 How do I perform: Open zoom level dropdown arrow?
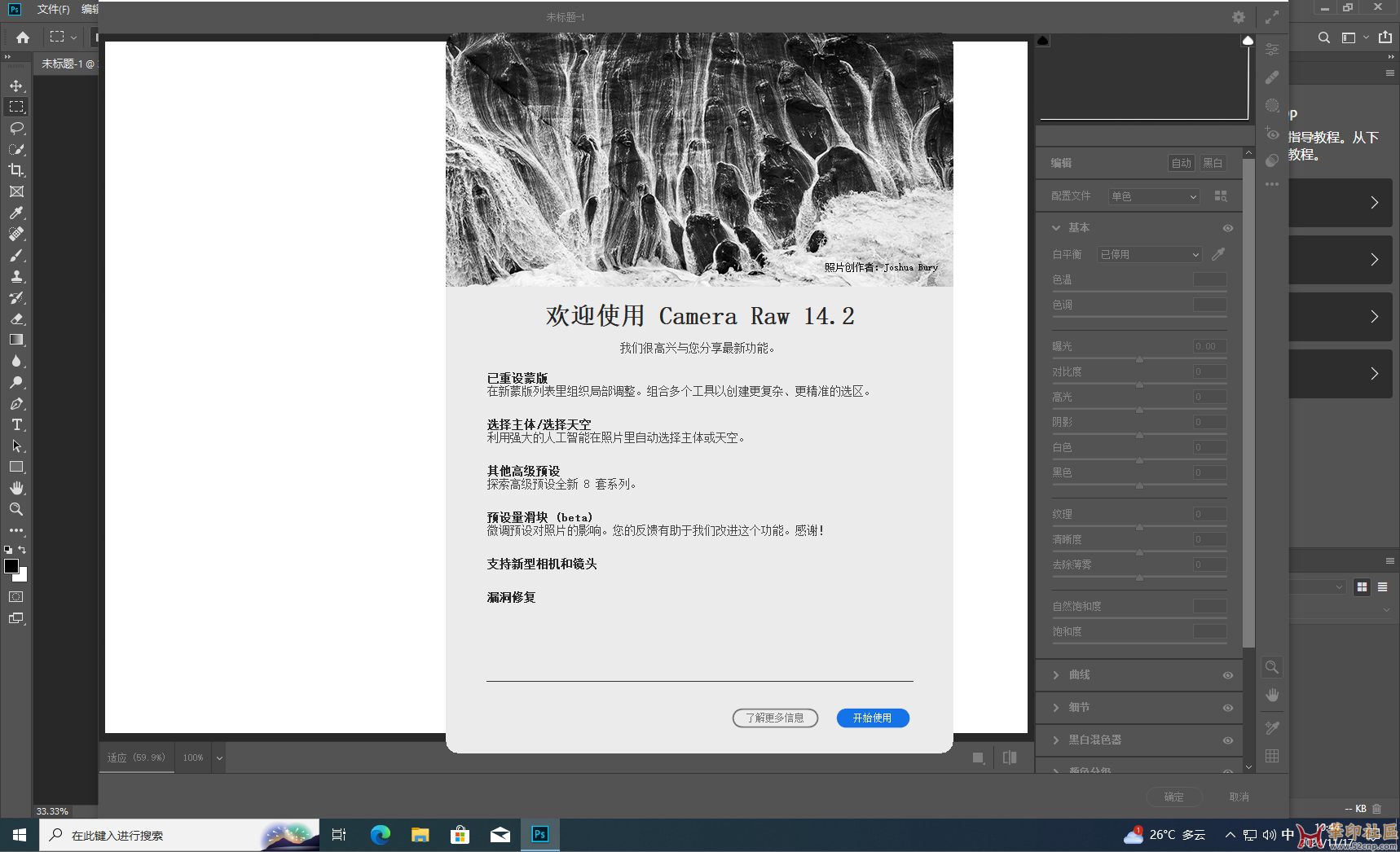(x=219, y=758)
